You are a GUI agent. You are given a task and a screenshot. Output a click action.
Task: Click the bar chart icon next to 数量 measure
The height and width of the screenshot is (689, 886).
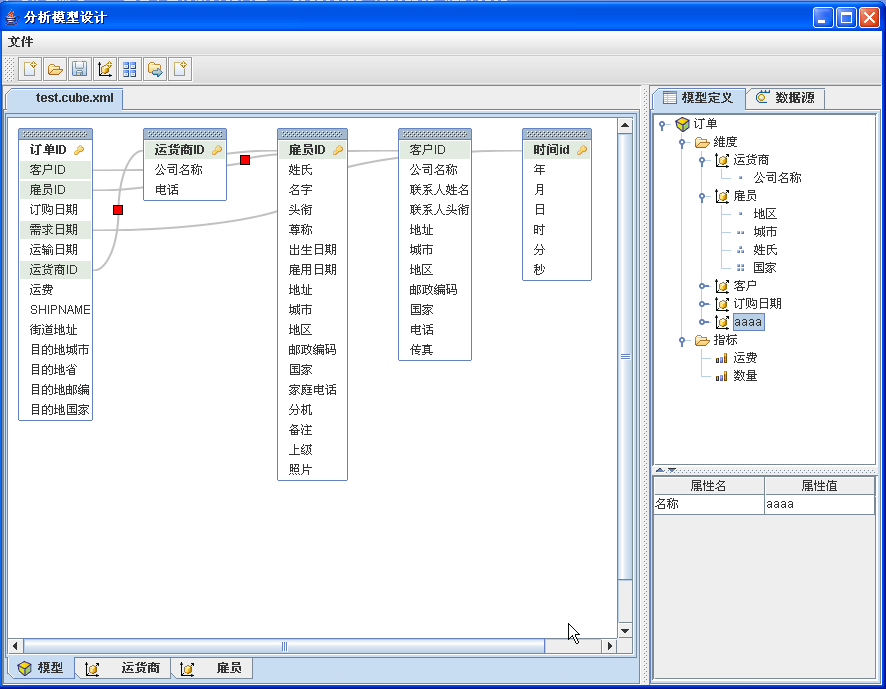tap(722, 376)
